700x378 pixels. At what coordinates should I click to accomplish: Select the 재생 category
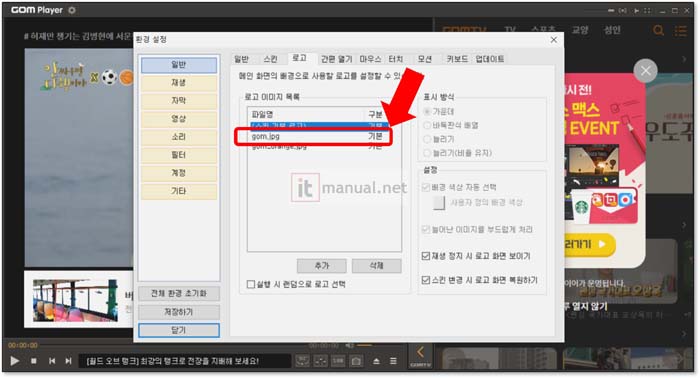[179, 83]
